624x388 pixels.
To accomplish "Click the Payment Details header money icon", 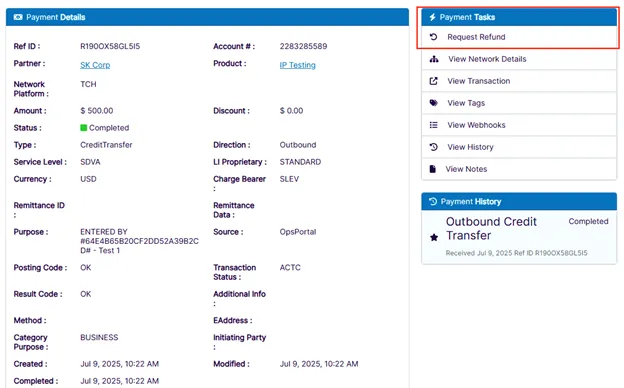I will tap(18, 17).
